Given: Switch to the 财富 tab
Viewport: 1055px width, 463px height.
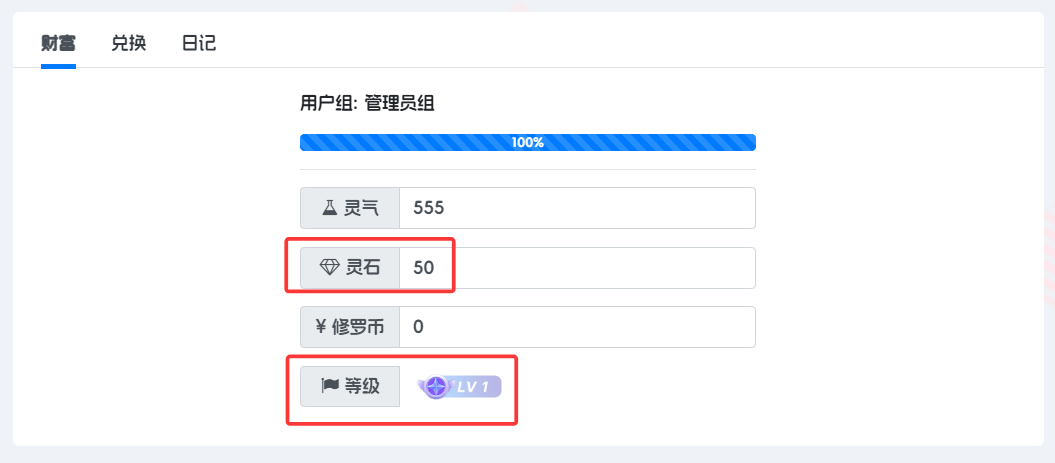Looking at the screenshot, I should (x=58, y=44).
